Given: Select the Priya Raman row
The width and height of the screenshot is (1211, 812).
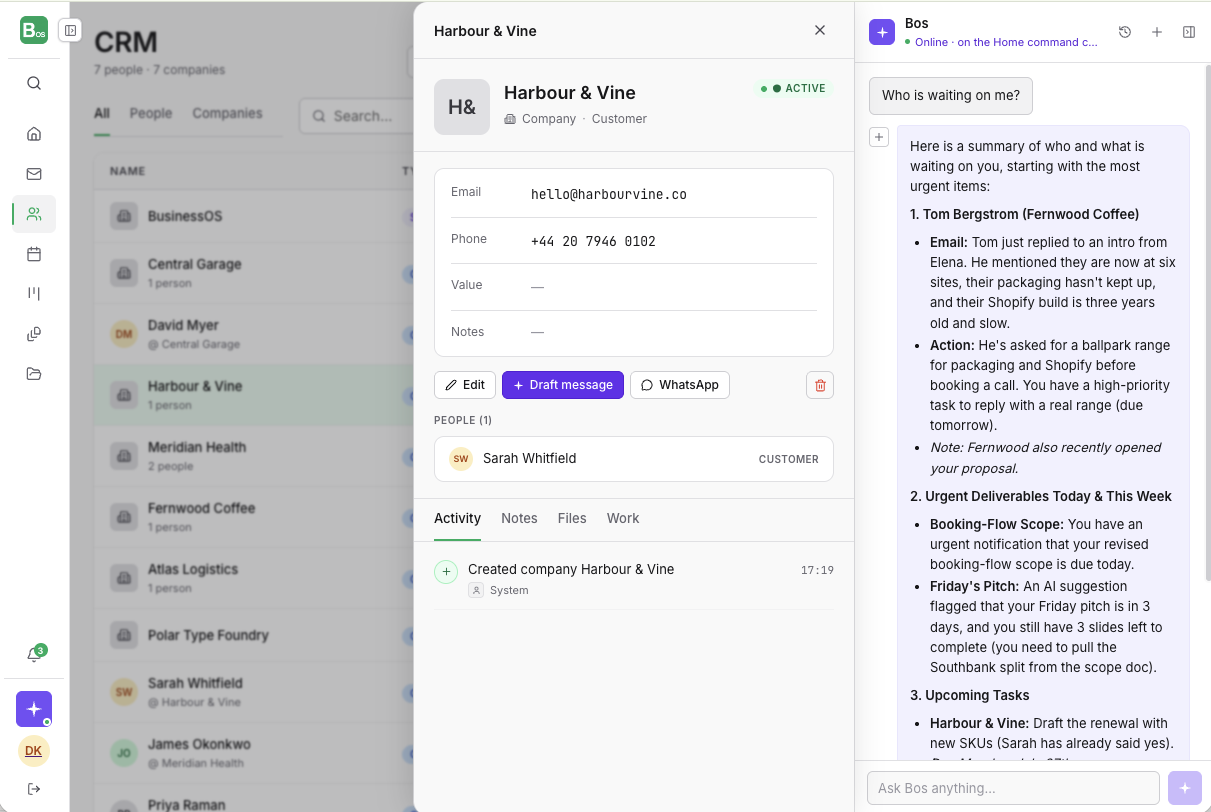Looking at the screenshot, I should (x=253, y=800).
